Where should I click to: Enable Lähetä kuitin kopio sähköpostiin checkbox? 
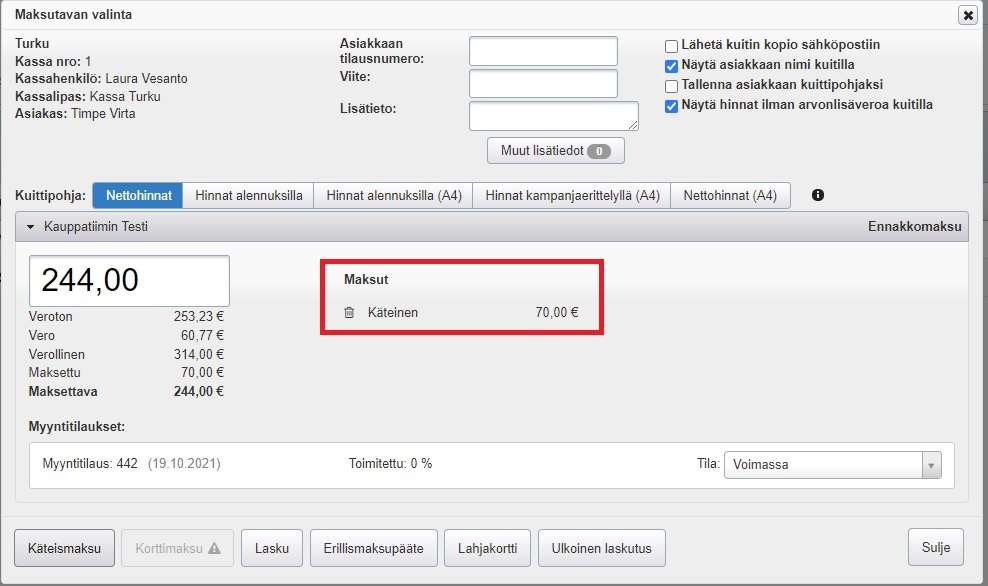coord(672,45)
